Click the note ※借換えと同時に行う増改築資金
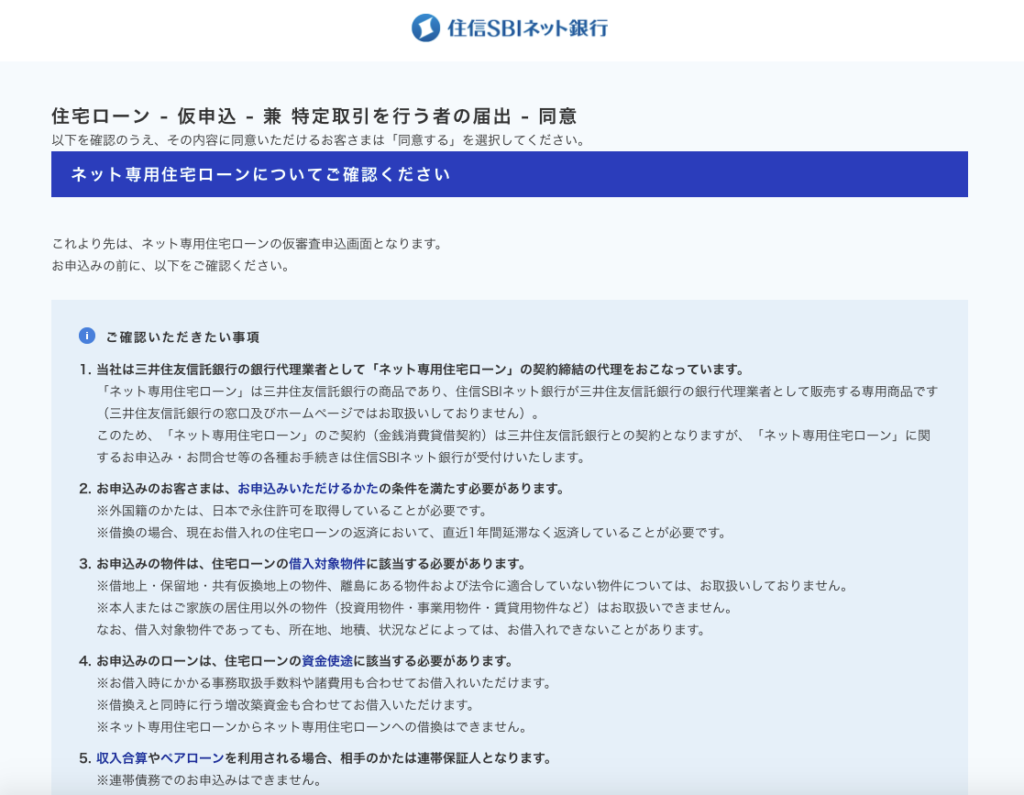The width and height of the screenshot is (1024, 795). click(285, 706)
